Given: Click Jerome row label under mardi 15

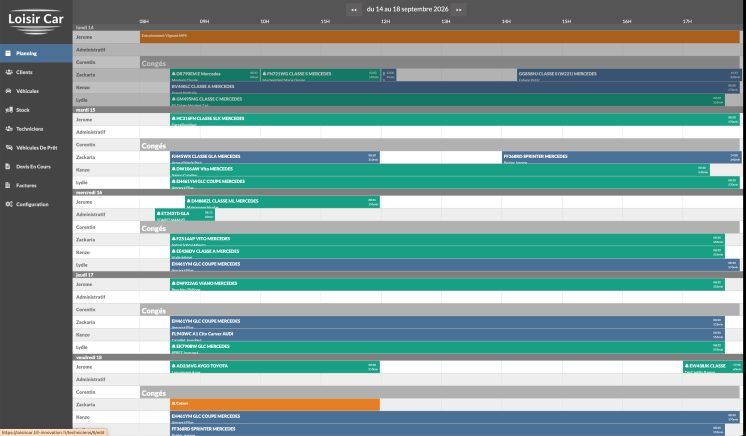Looking at the screenshot, I should [84, 119].
